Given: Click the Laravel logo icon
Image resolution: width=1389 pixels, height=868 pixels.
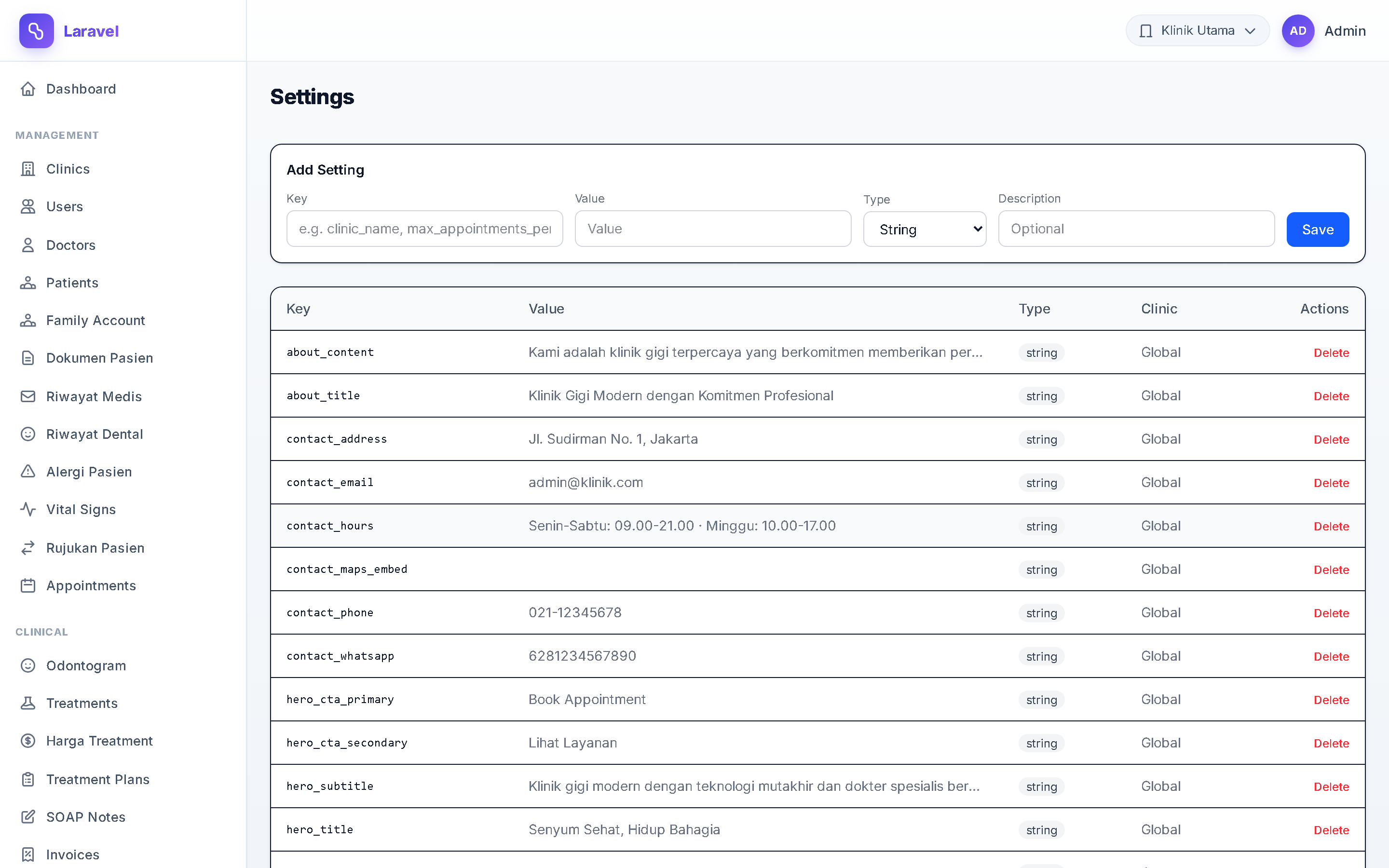Looking at the screenshot, I should pyautogui.click(x=36, y=31).
